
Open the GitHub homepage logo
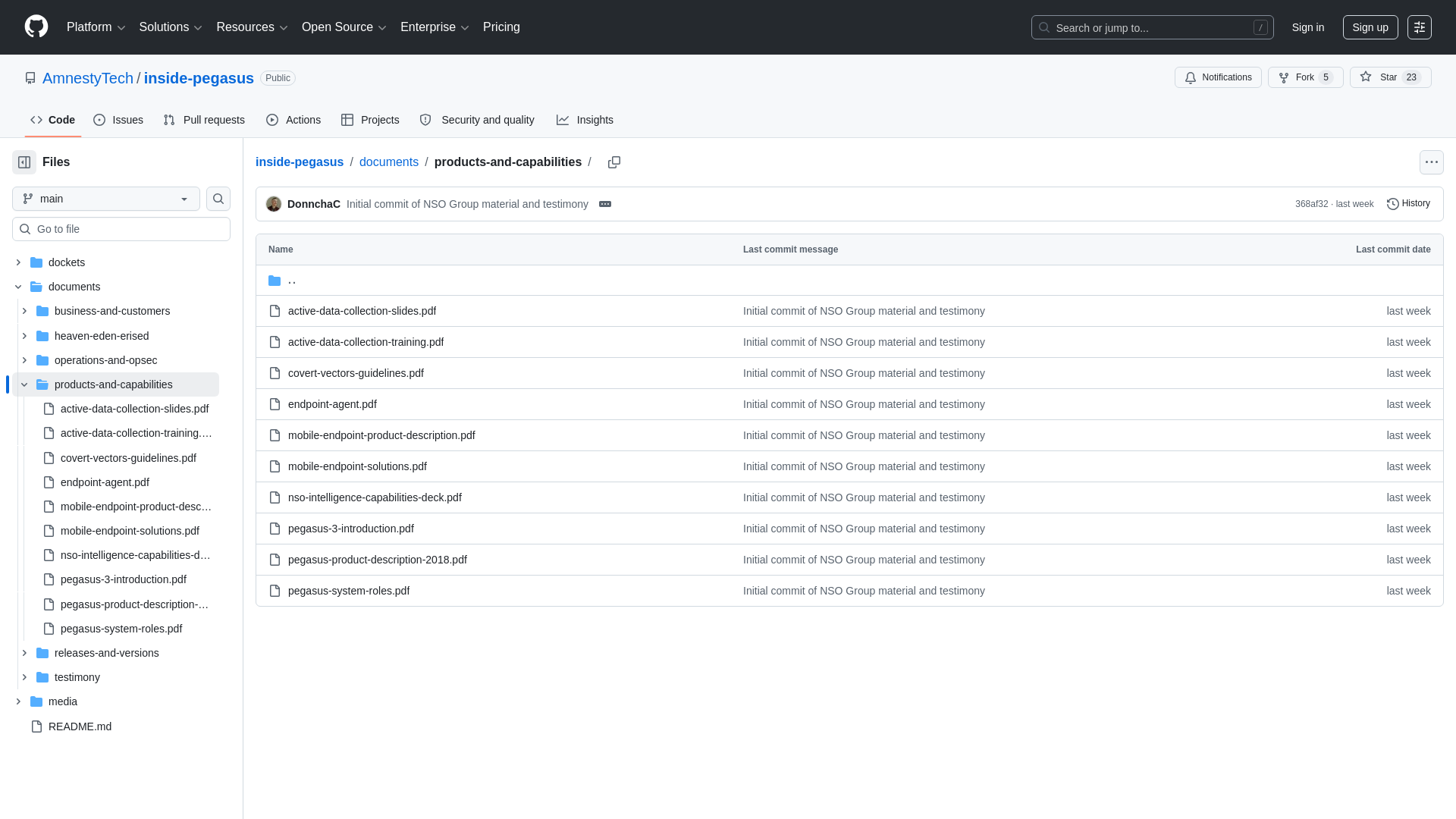point(36,27)
